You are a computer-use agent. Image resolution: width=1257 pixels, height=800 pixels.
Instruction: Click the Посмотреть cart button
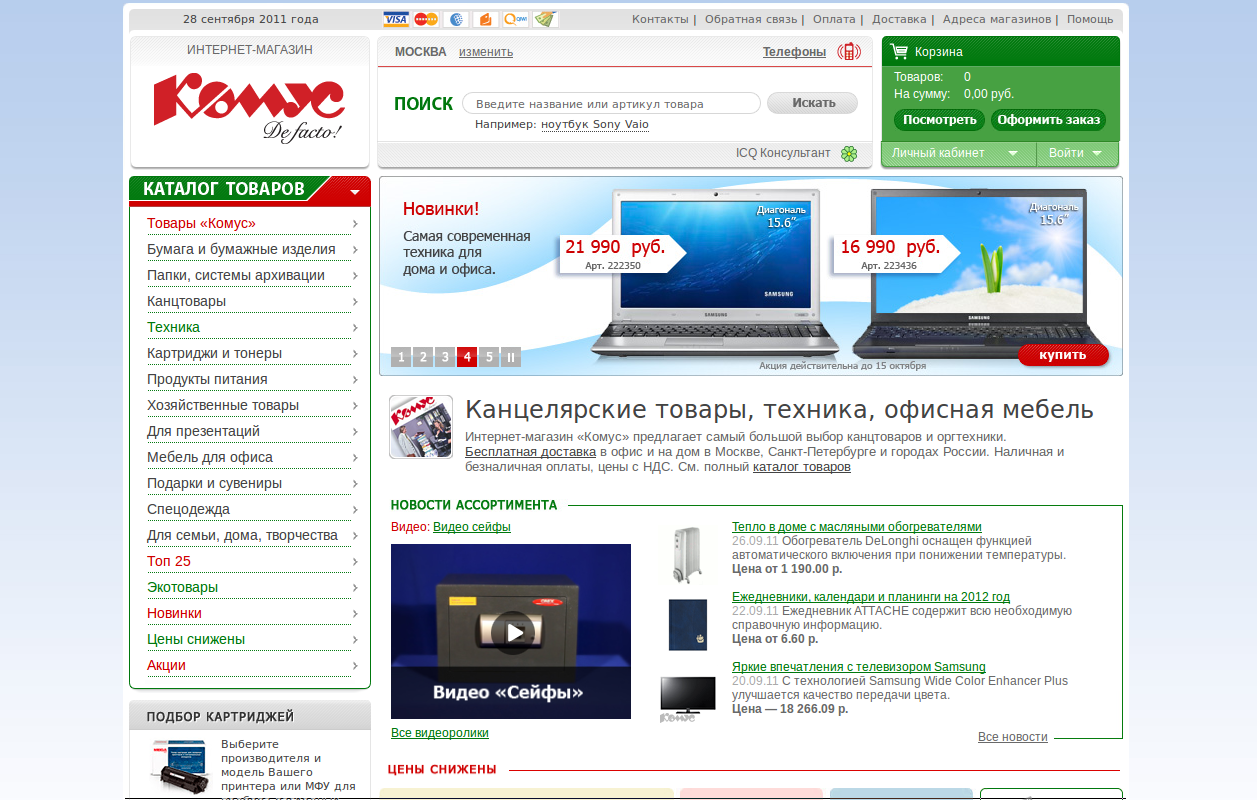(939, 120)
